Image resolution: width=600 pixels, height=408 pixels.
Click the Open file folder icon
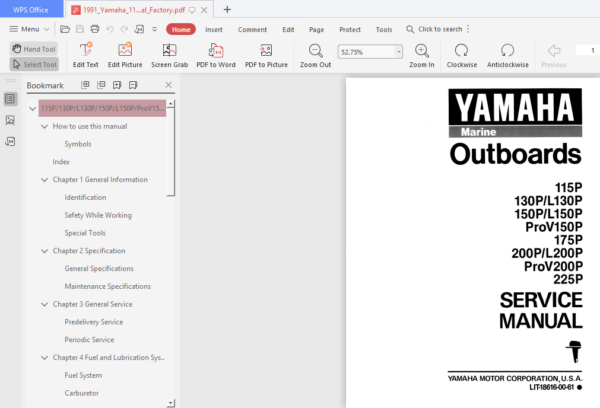click(65, 29)
